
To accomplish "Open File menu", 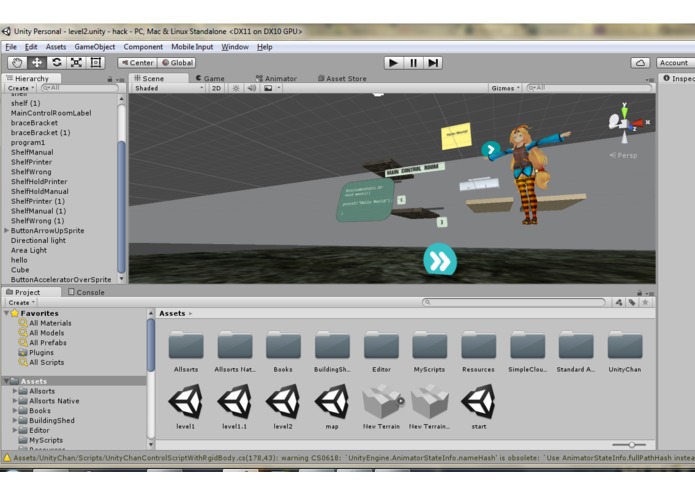I will point(11,47).
